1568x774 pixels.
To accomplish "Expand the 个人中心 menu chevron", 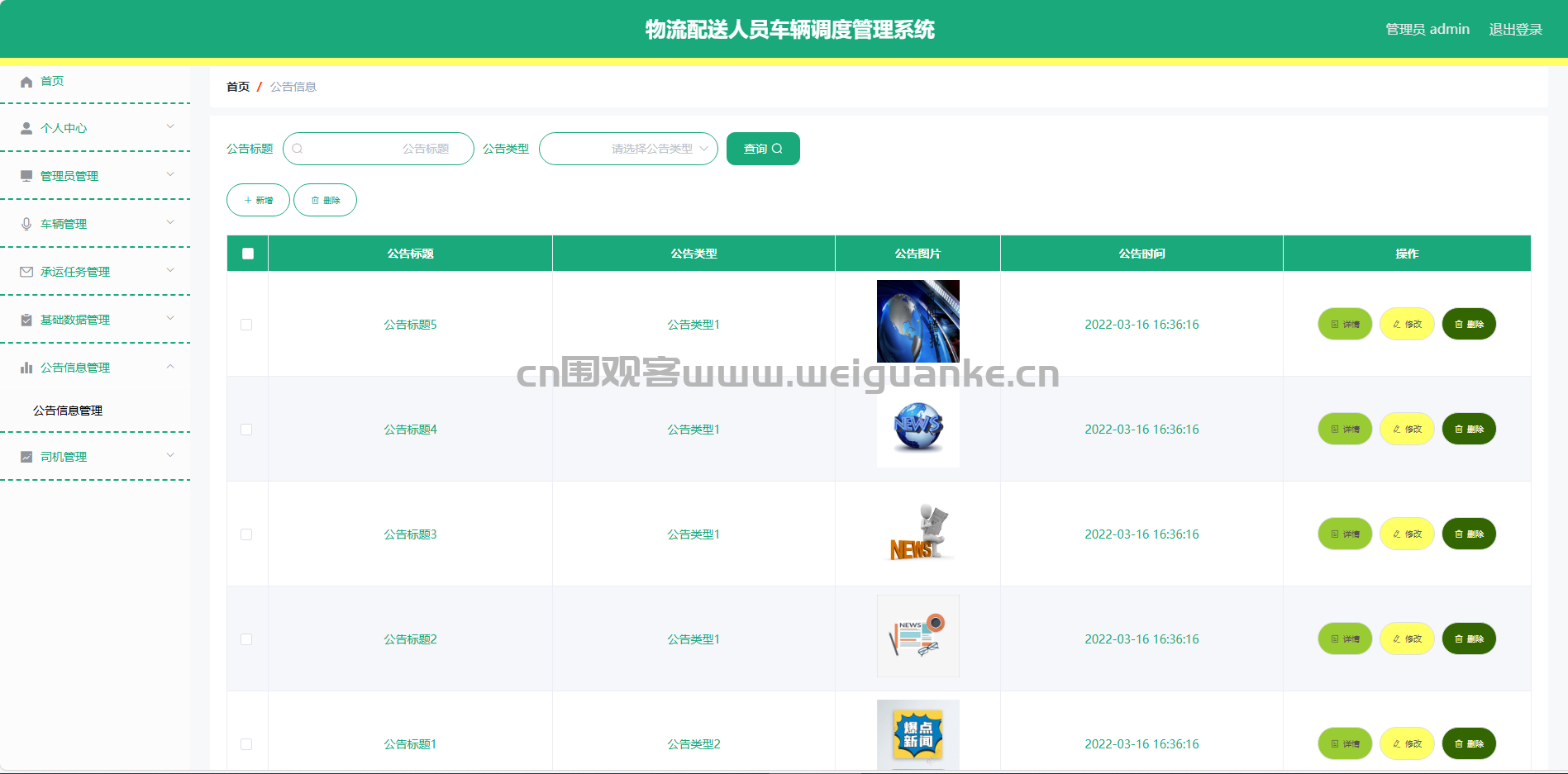I will [170, 126].
